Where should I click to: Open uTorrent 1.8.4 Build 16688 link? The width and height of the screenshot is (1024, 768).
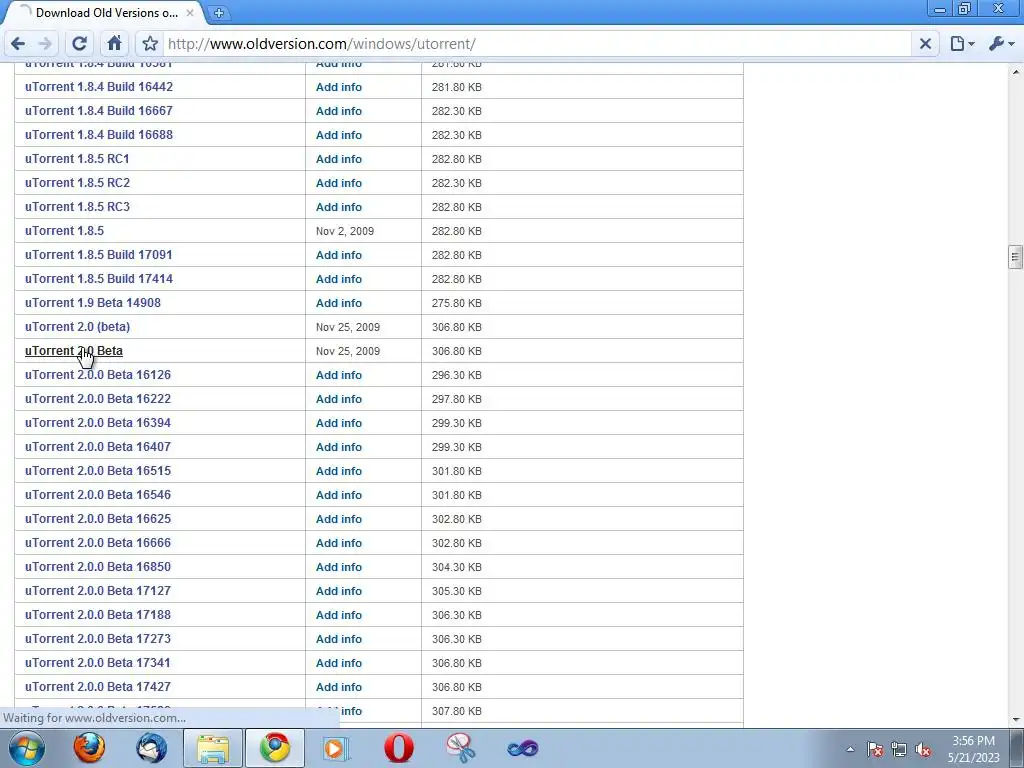(x=99, y=135)
